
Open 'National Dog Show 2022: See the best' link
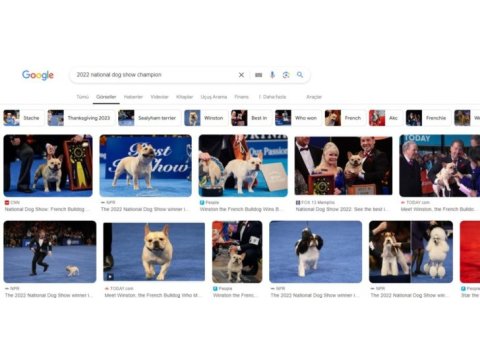(x=343, y=209)
